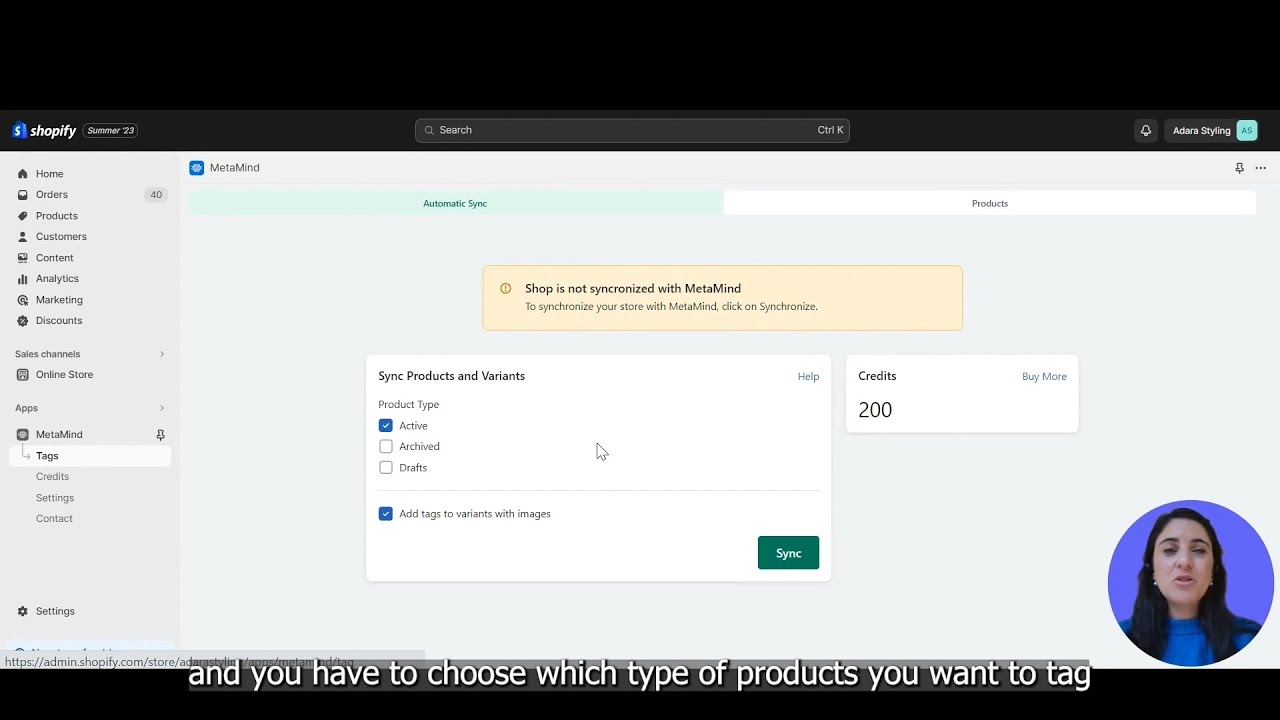This screenshot has height=720, width=1280.
Task: Click the notifications bell icon
Action: [1146, 130]
